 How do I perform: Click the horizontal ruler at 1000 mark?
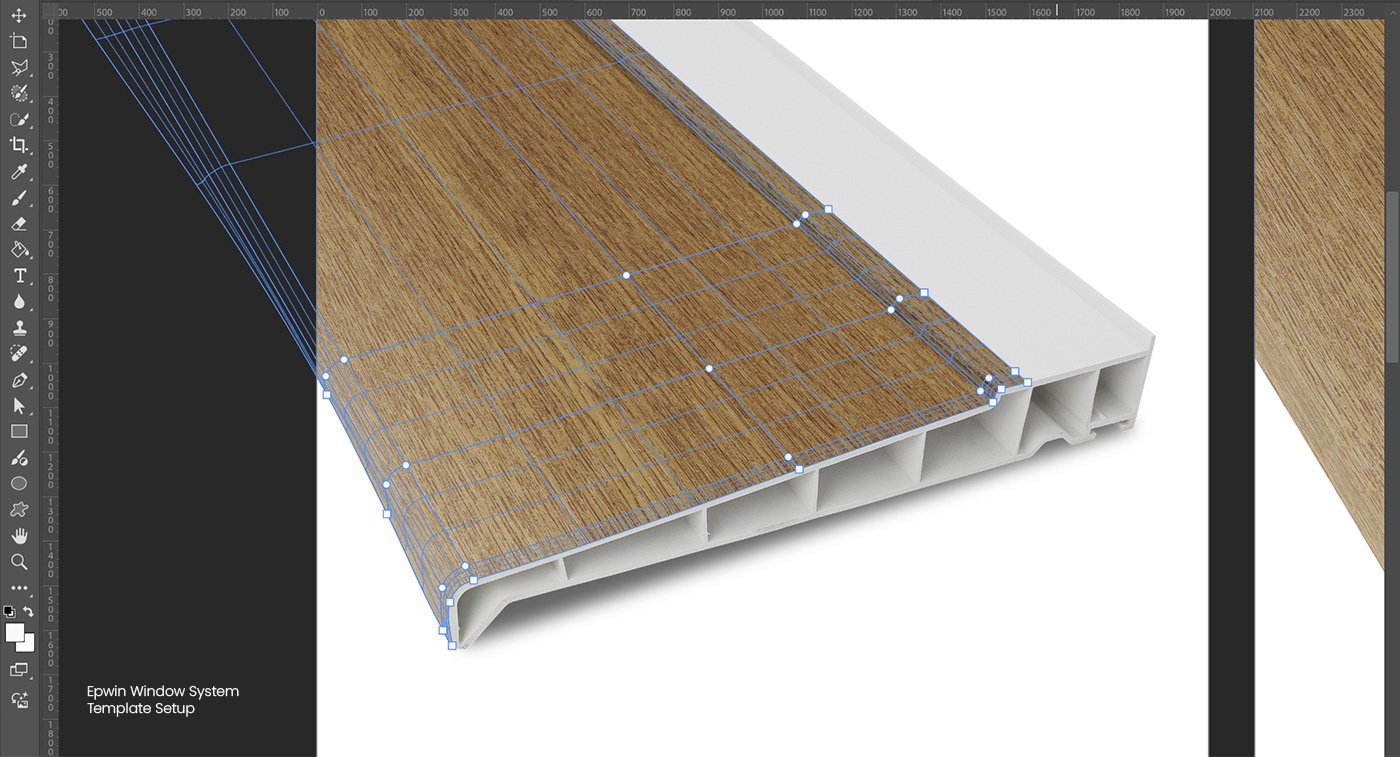pos(773,12)
